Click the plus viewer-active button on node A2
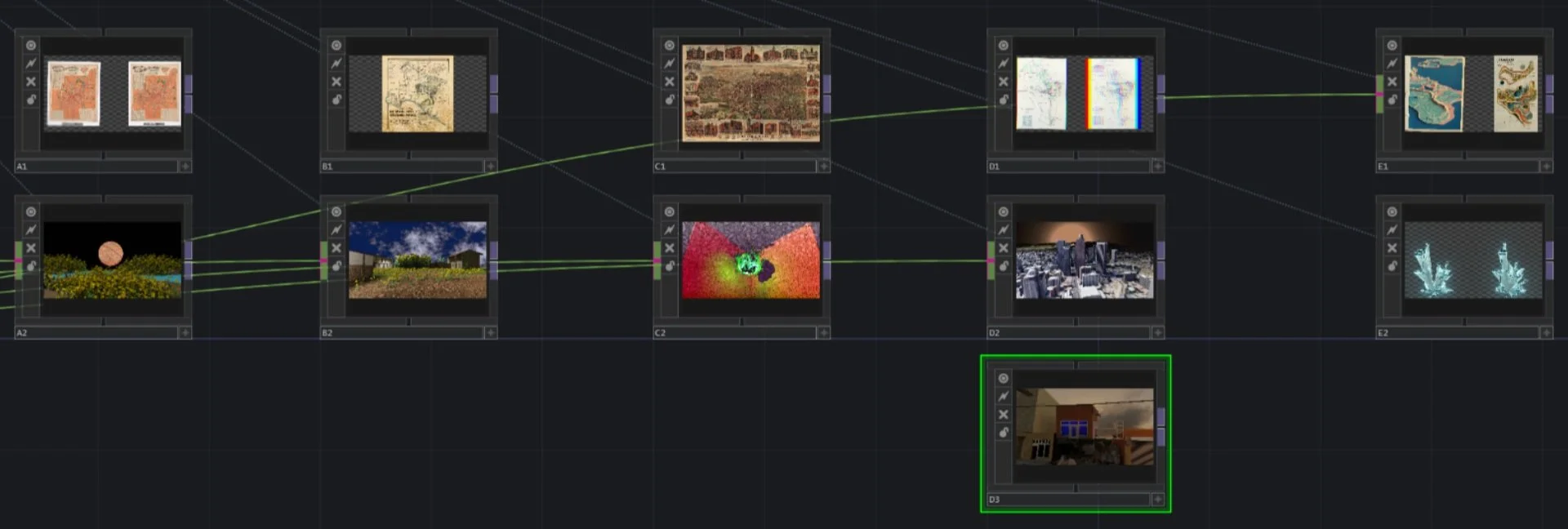The image size is (1568, 529). 185,333
